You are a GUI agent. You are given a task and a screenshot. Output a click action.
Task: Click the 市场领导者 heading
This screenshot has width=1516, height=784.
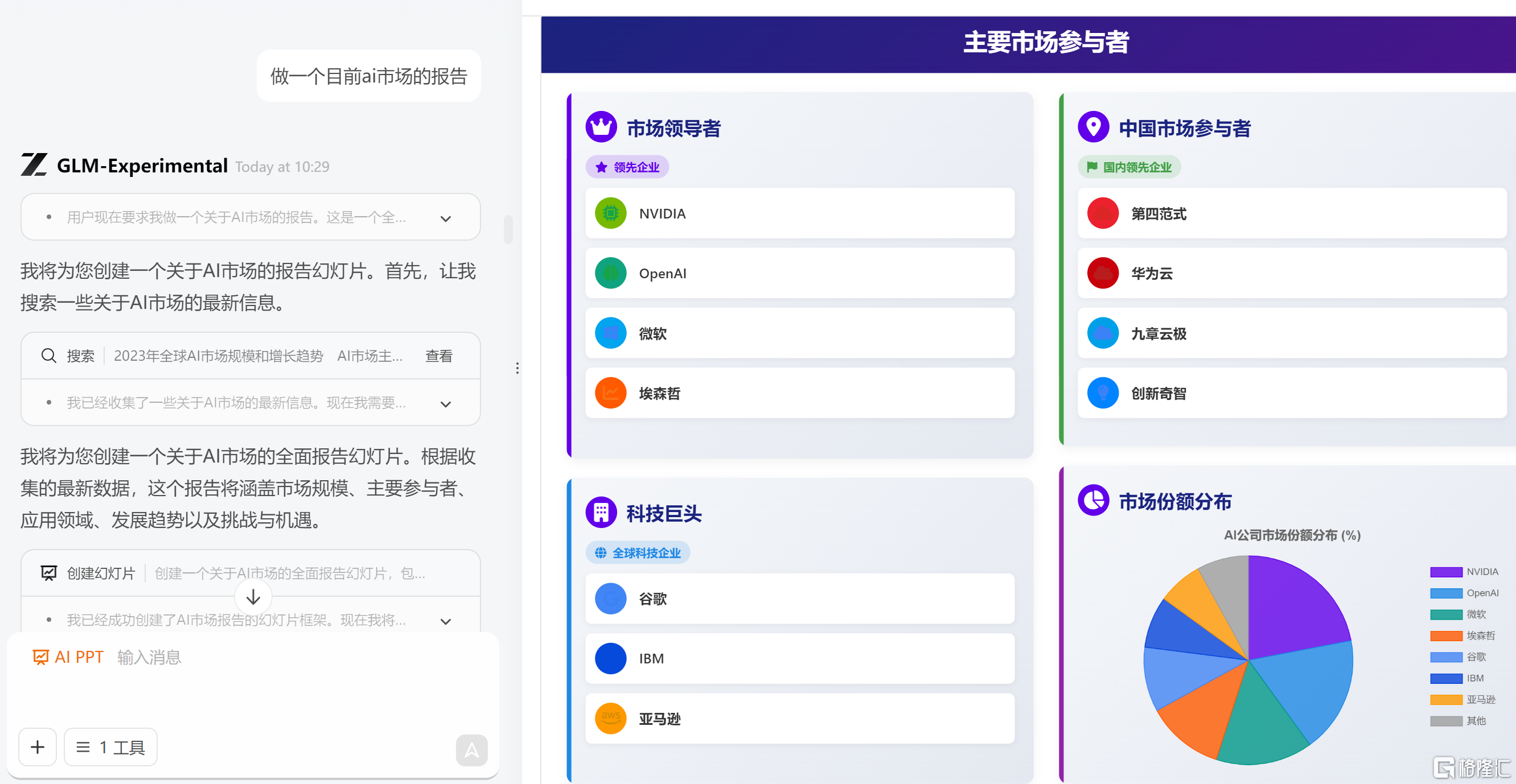[673, 127]
